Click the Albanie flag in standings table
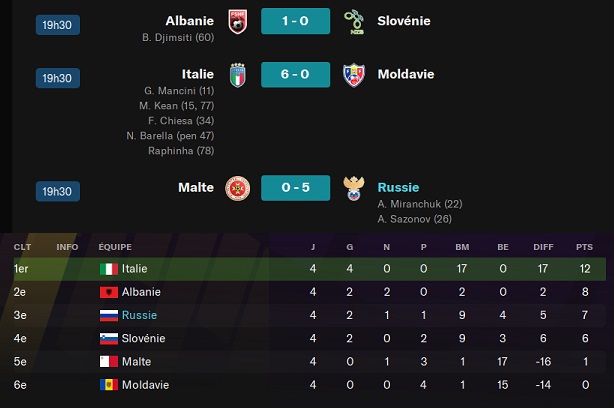Screen dimensions: 614x408 [109, 292]
